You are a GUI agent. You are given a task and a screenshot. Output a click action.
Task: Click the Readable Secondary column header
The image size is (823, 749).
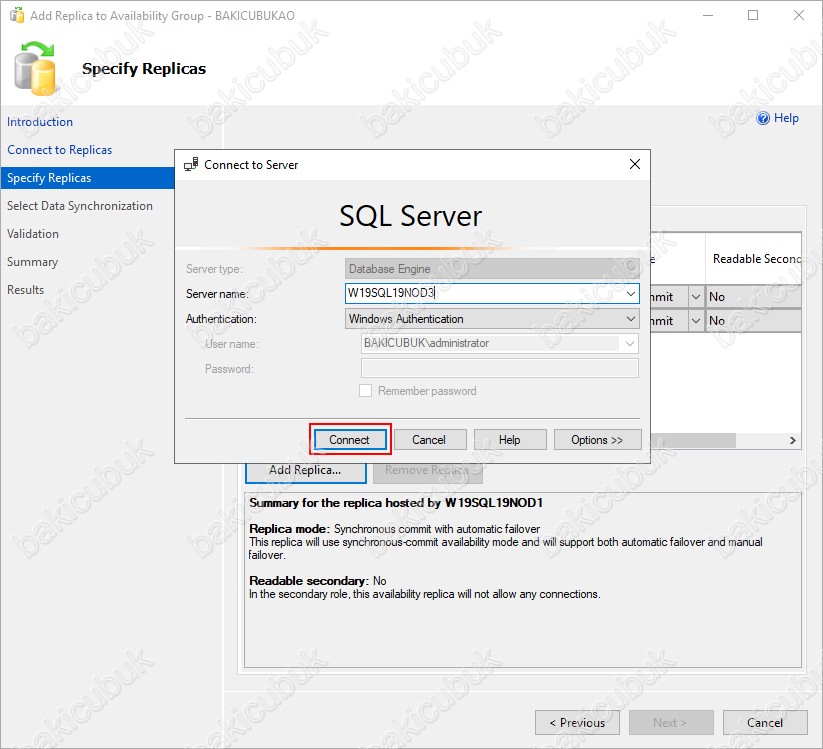point(753,259)
